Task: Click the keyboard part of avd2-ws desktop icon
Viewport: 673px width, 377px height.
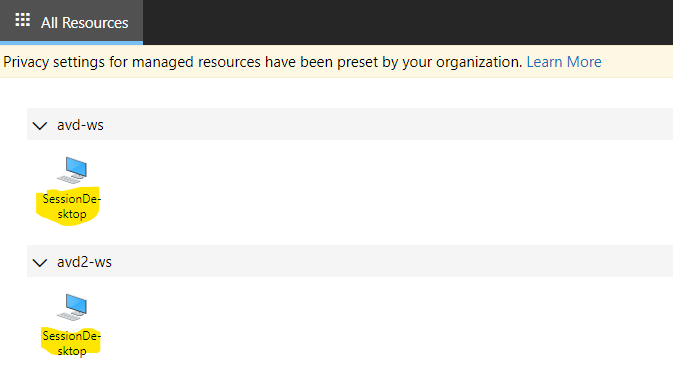Action: (x=69, y=316)
